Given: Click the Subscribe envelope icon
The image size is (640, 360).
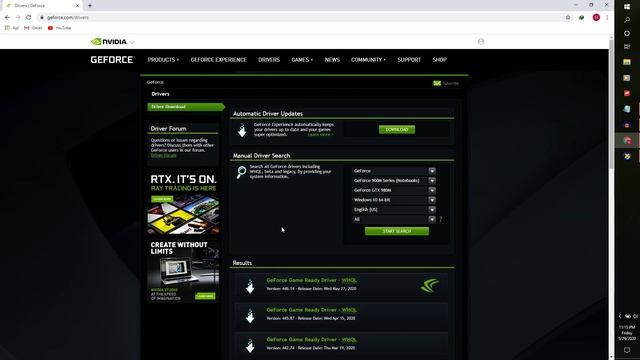Looking at the screenshot, I should (437, 83).
